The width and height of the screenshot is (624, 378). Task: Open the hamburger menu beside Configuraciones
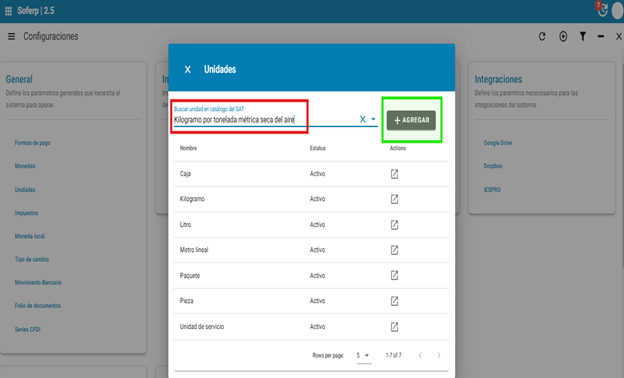tap(11, 37)
